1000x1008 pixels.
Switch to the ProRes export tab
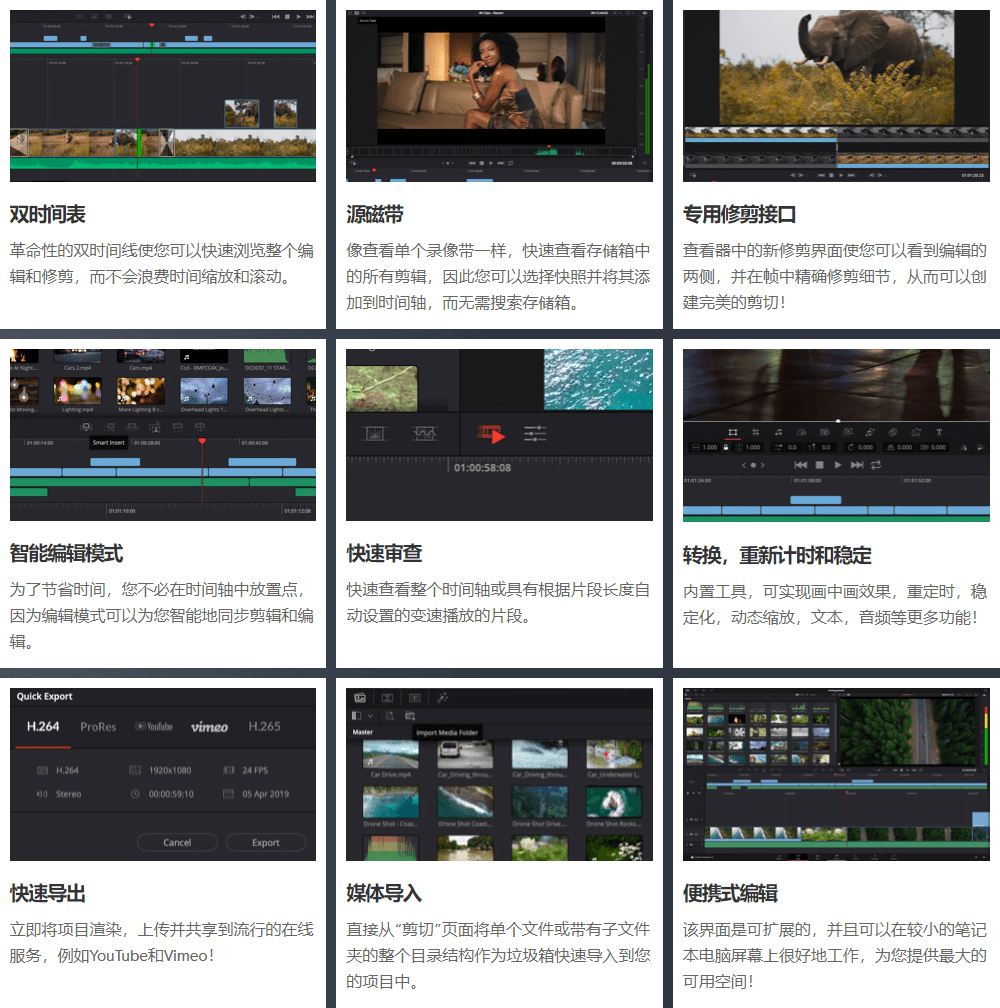click(98, 727)
